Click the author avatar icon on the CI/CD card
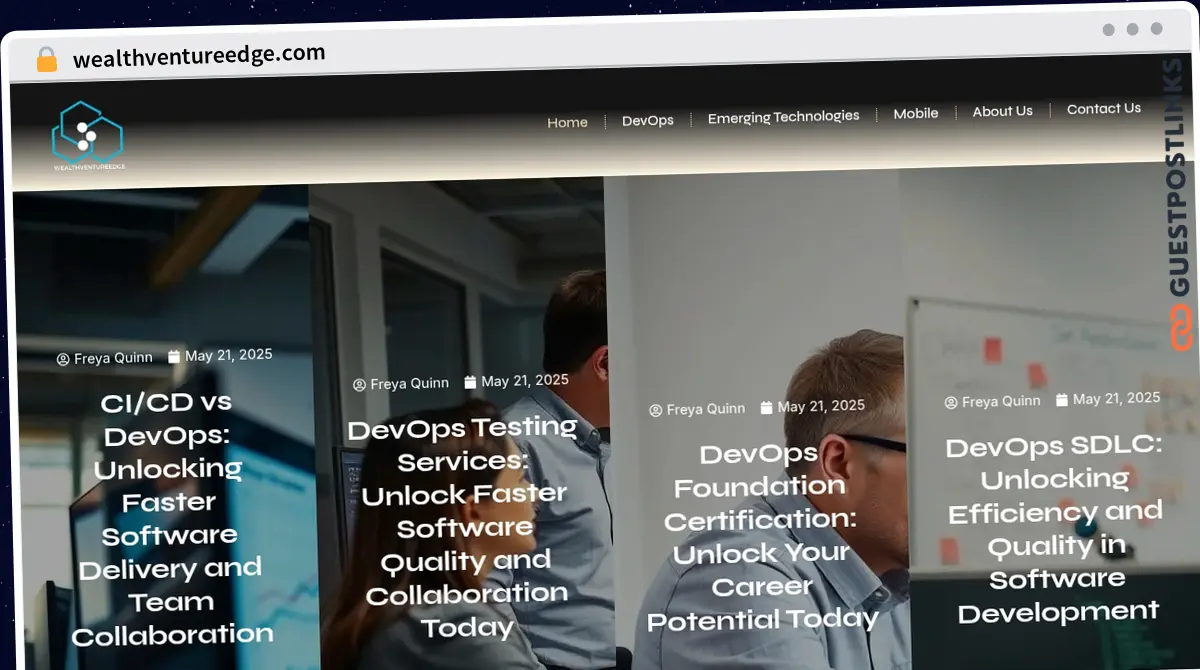 click(63, 358)
